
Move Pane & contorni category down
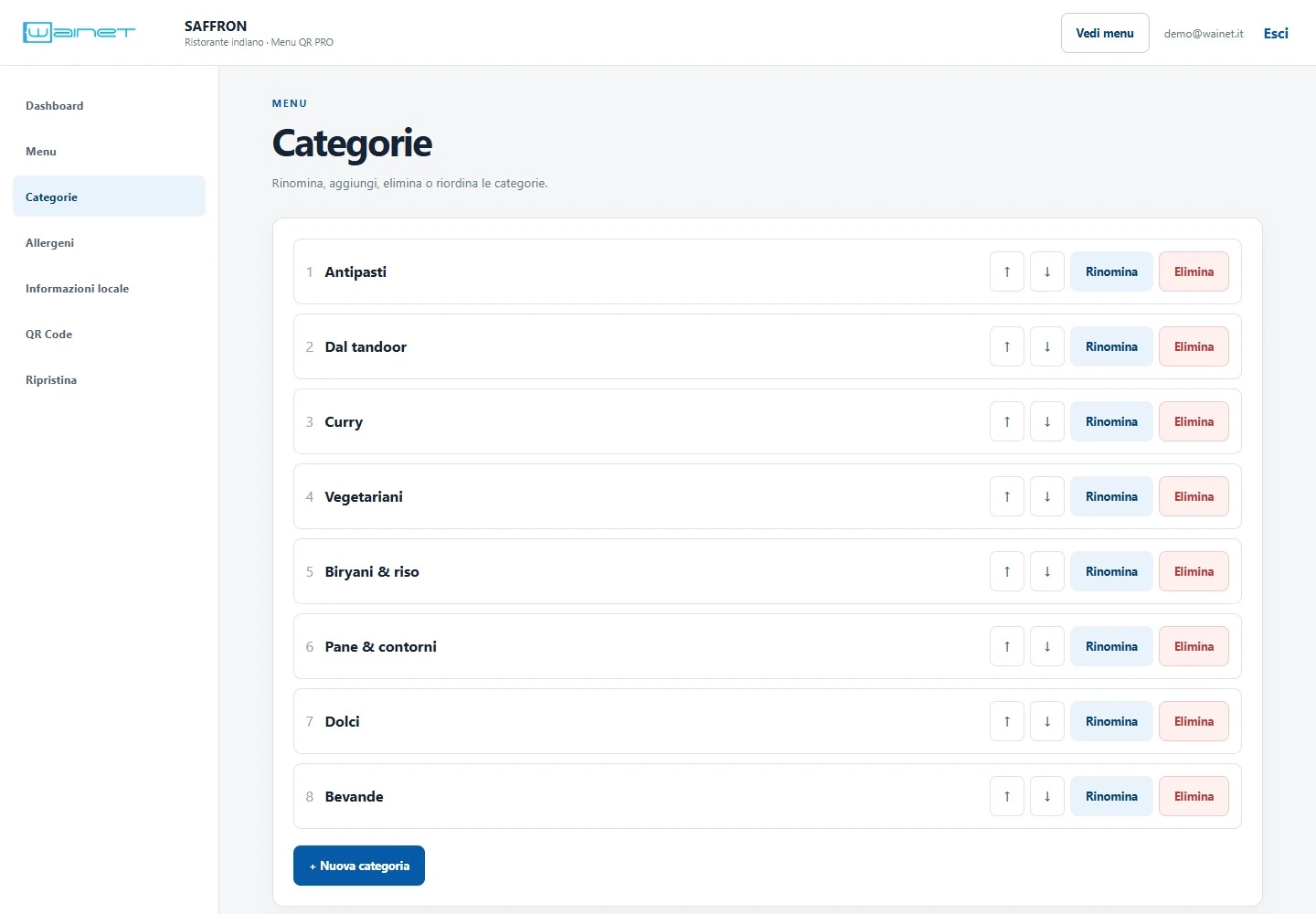[1047, 646]
